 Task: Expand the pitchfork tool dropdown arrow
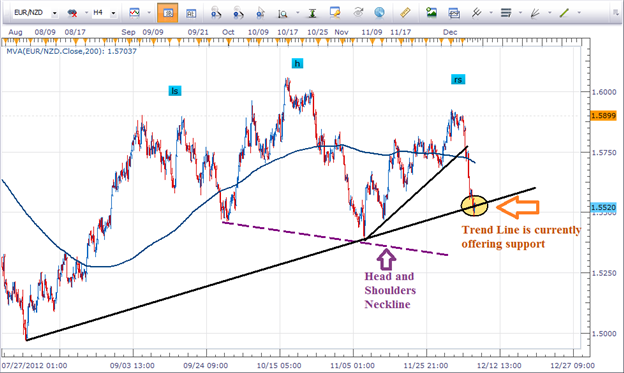click(x=491, y=13)
